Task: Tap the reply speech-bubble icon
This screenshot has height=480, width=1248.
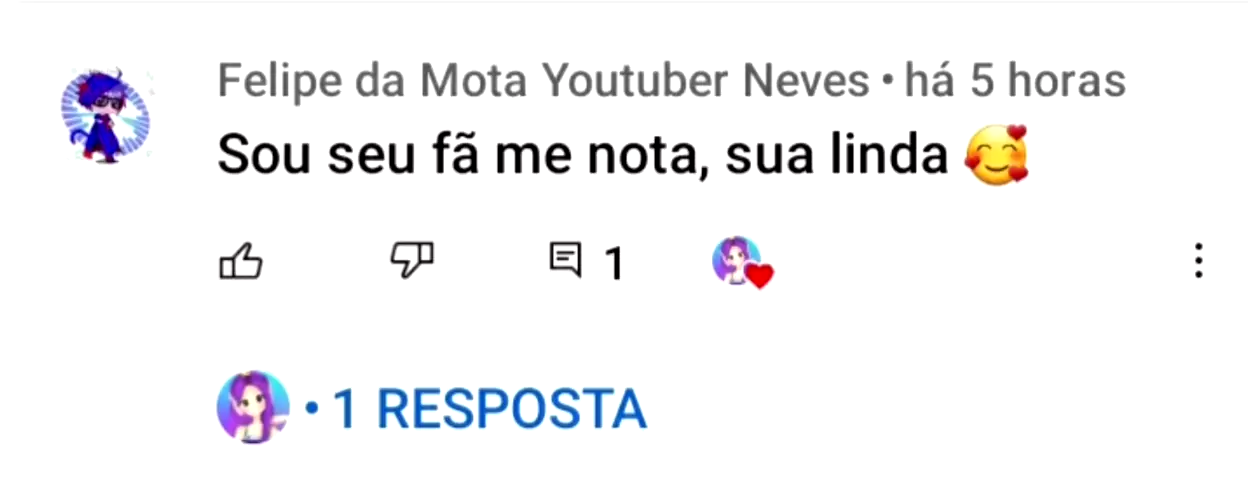Action: tap(565, 262)
